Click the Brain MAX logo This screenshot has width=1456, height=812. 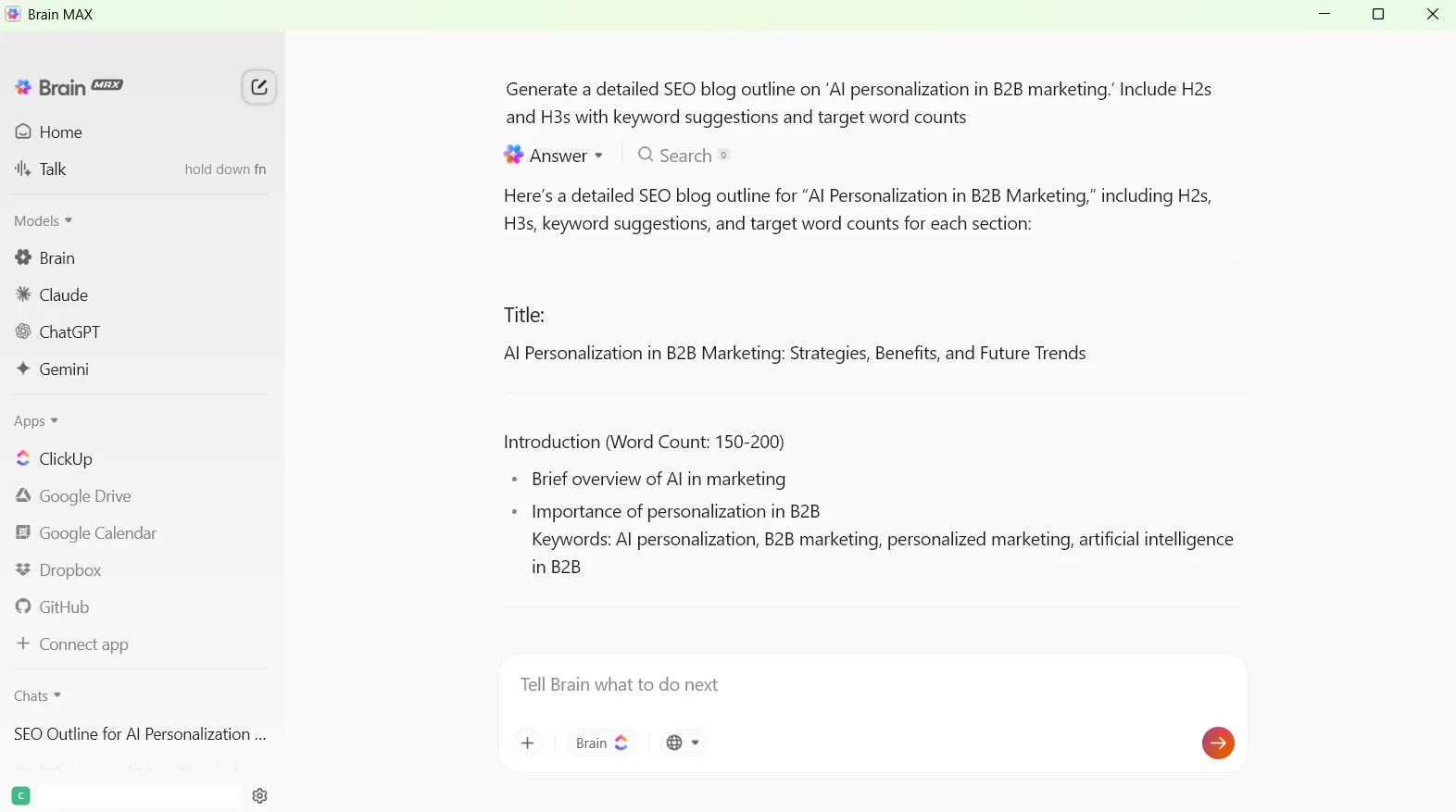(69, 87)
